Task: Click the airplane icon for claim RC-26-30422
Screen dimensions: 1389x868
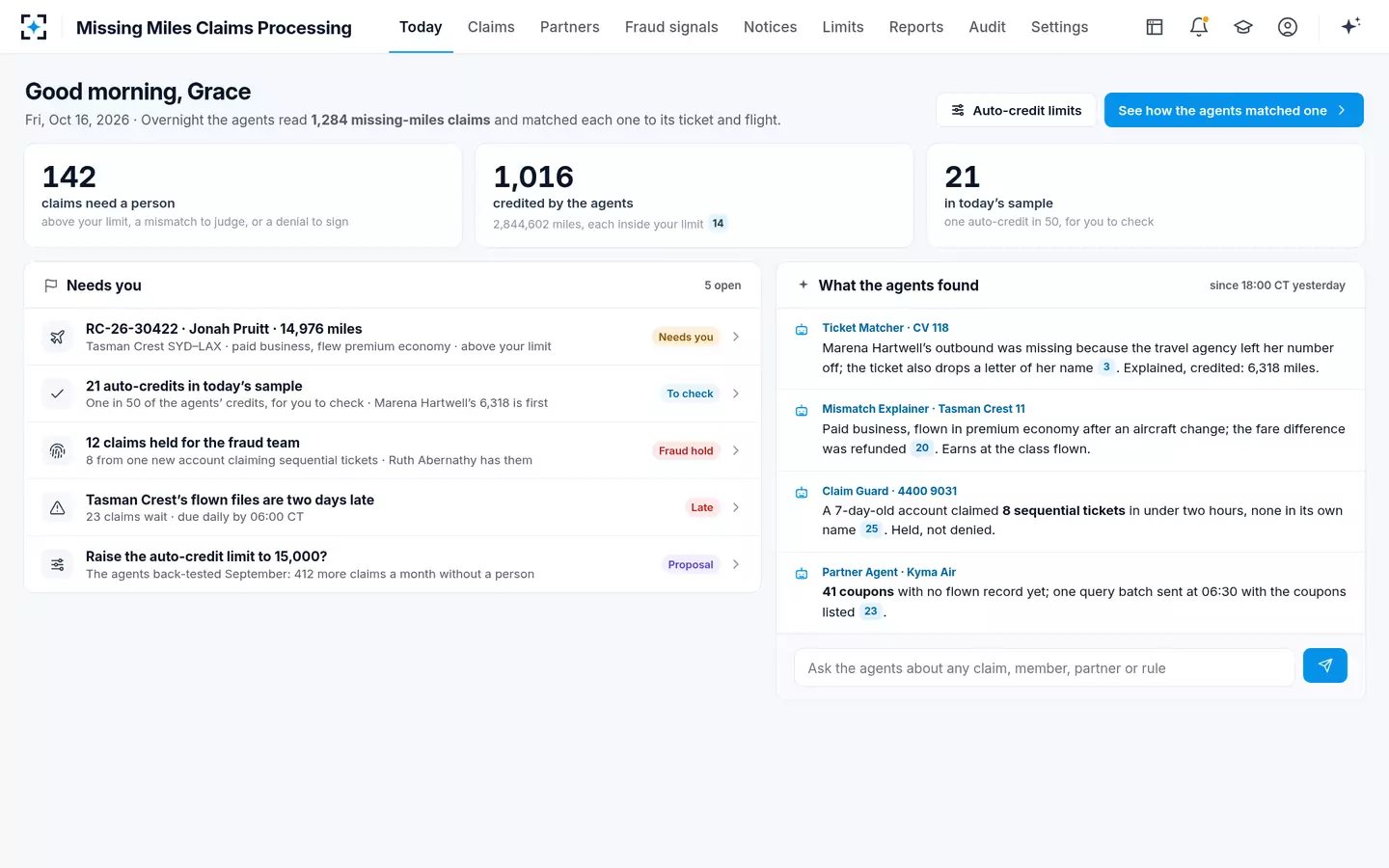Action: pyautogui.click(x=58, y=337)
